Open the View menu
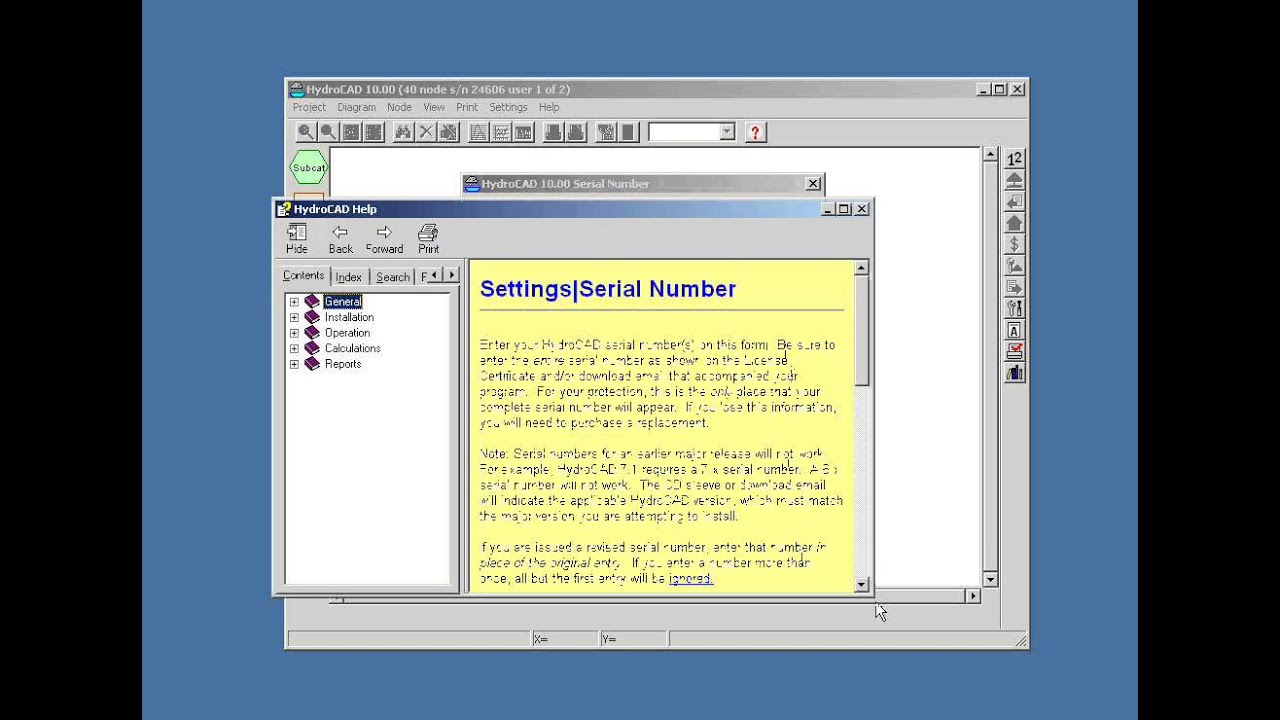Screen dimensions: 1280x720 [x=434, y=107]
